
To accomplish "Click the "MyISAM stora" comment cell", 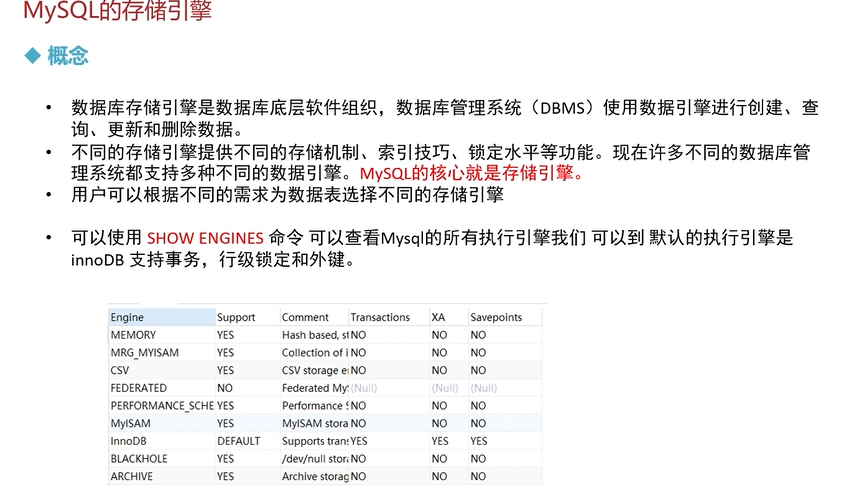I will click(x=314, y=423).
